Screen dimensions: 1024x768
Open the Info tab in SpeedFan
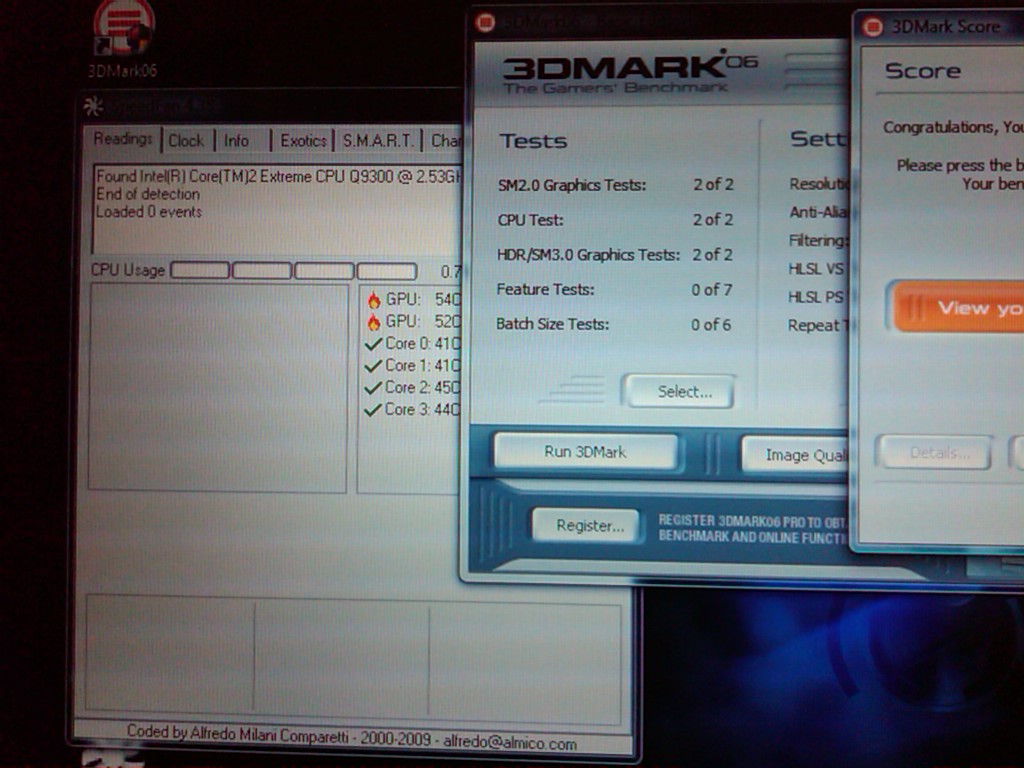tap(237, 140)
